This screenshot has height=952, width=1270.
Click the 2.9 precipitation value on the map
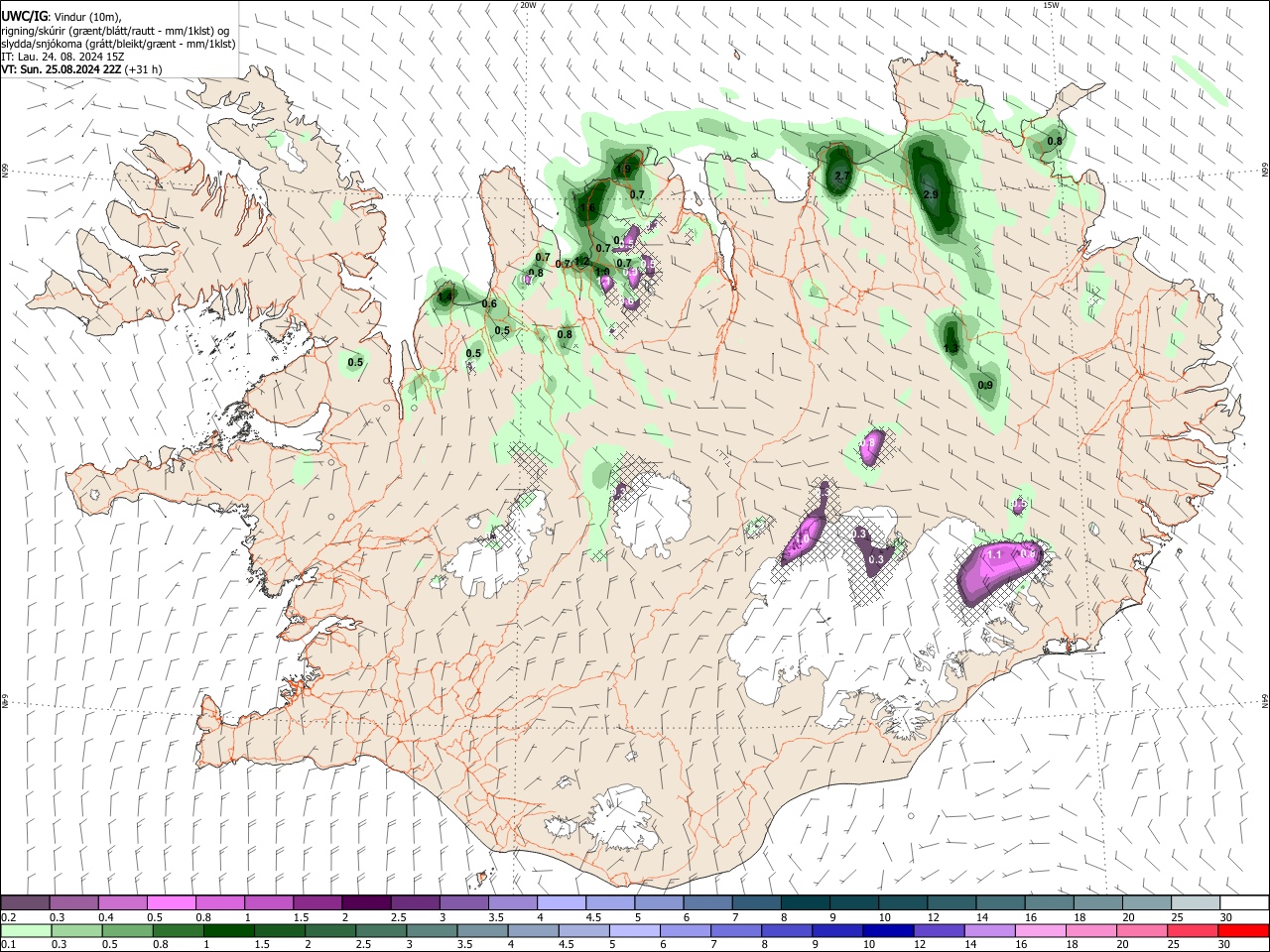coord(931,195)
